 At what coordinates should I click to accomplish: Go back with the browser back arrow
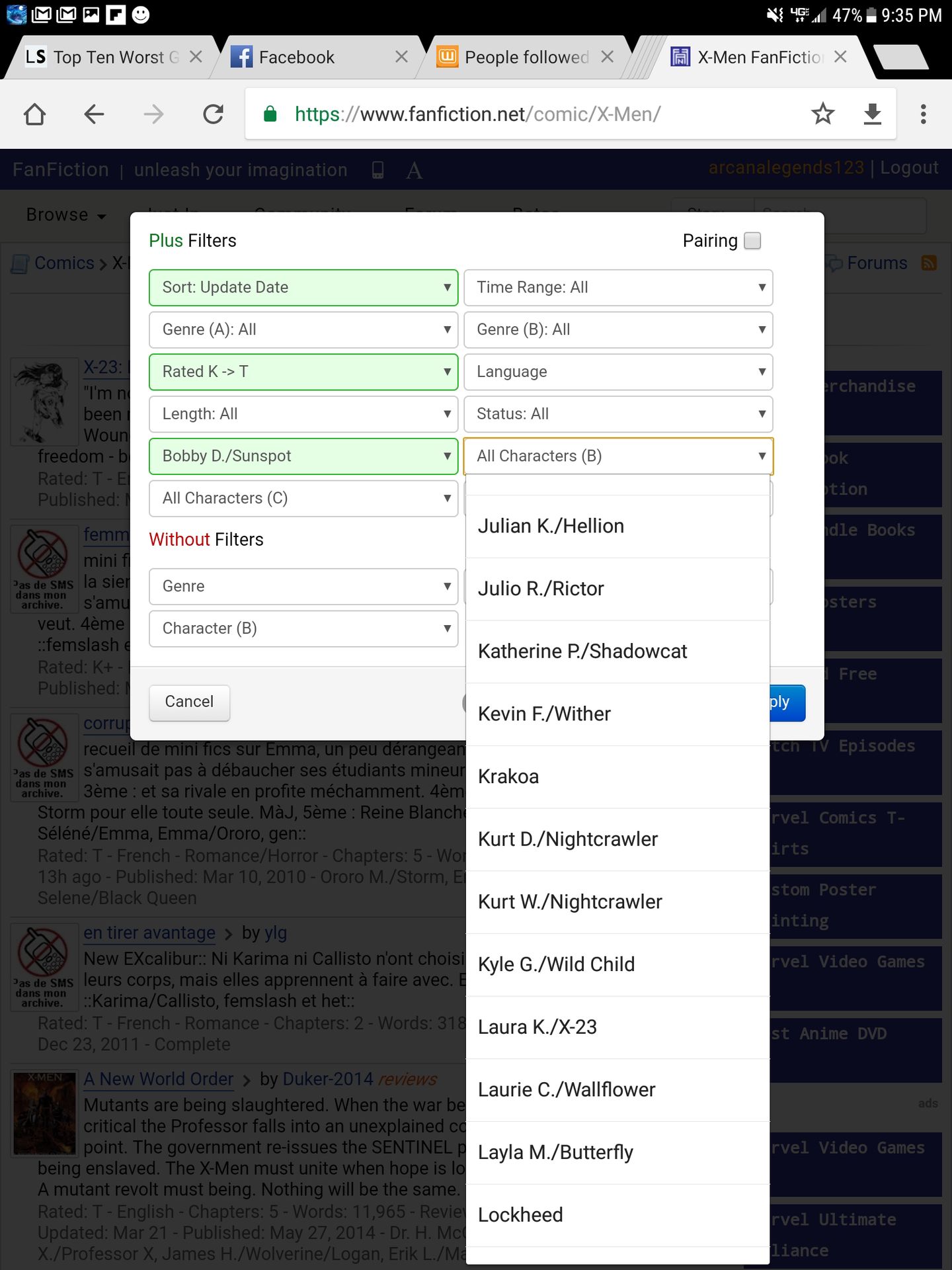pyautogui.click(x=94, y=114)
